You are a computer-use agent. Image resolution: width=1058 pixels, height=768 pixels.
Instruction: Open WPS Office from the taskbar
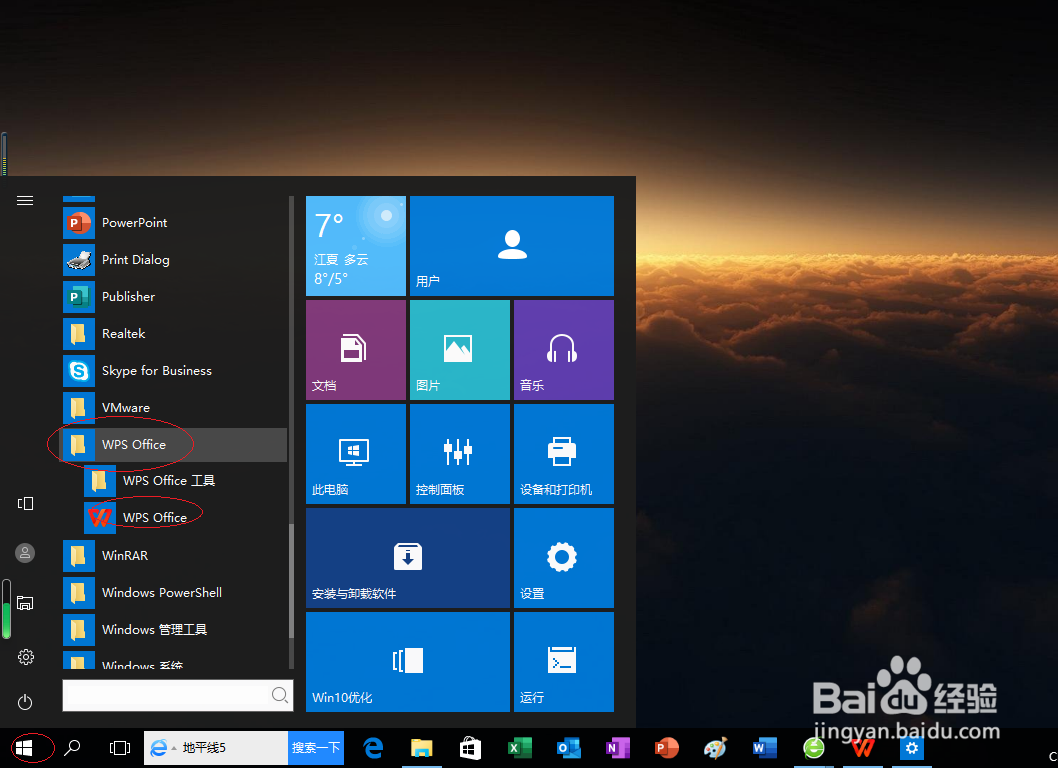pyautogui.click(x=862, y=748)
